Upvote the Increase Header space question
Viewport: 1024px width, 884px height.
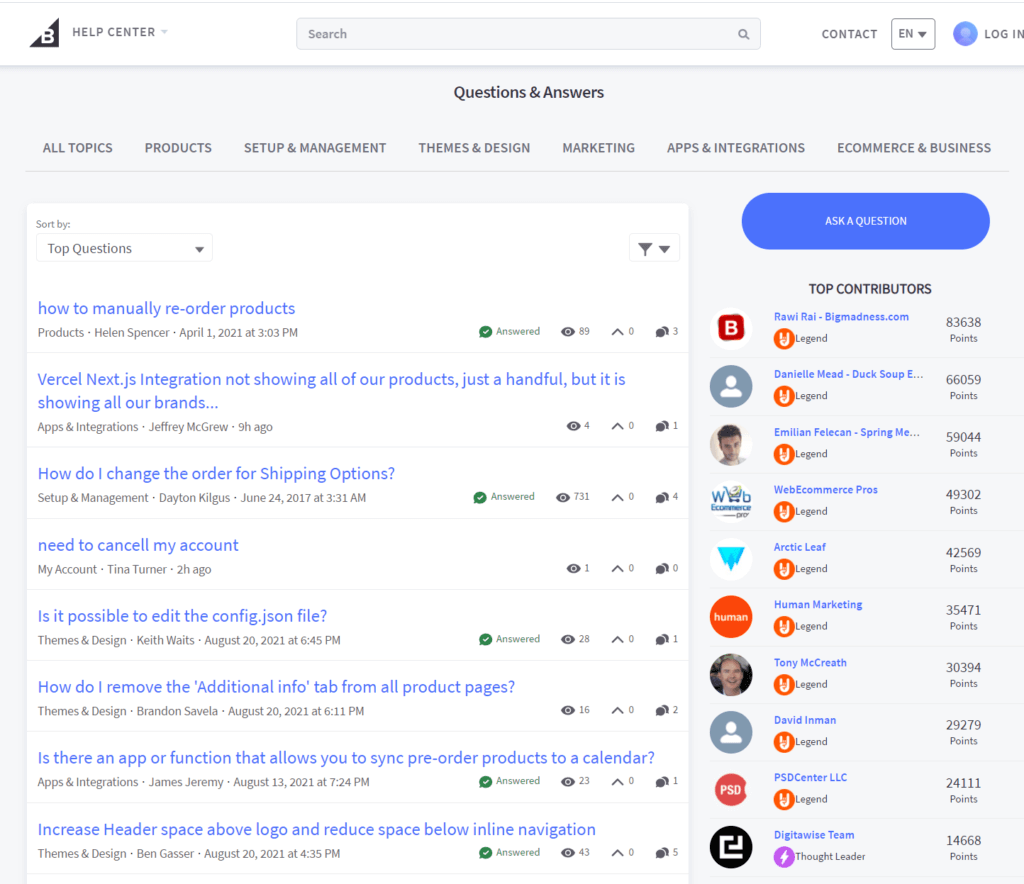point(617,853)
